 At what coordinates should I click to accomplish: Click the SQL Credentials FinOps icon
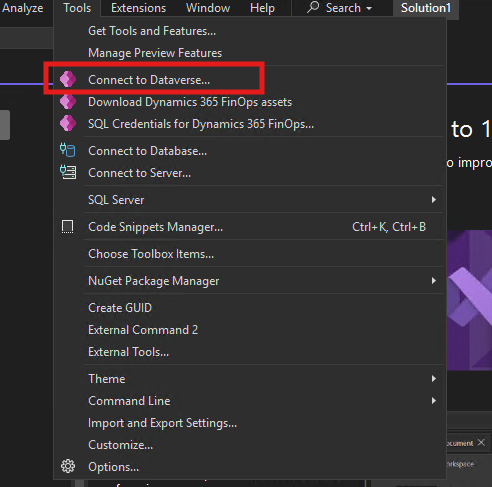pos(68,124)
